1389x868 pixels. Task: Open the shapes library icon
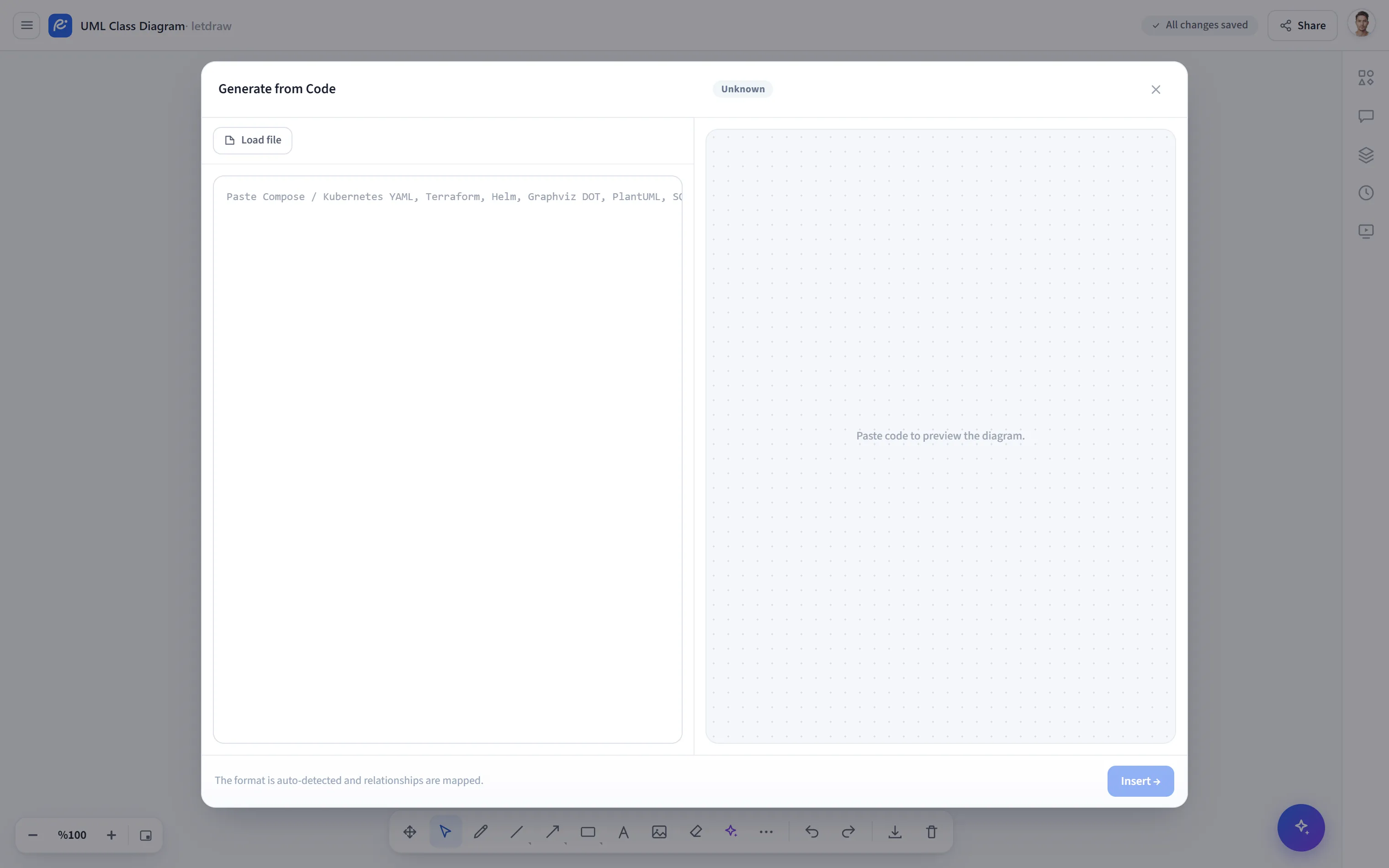1366,78
